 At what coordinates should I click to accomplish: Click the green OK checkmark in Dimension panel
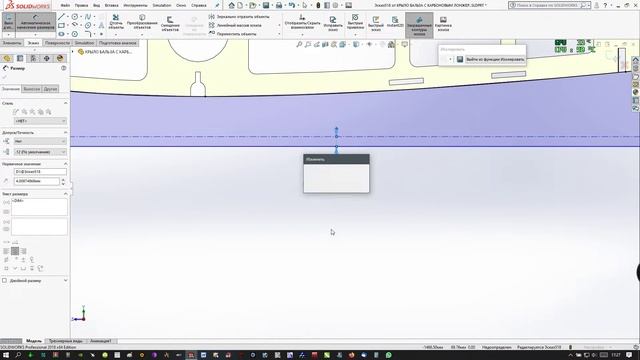click(x=4, y=77)
